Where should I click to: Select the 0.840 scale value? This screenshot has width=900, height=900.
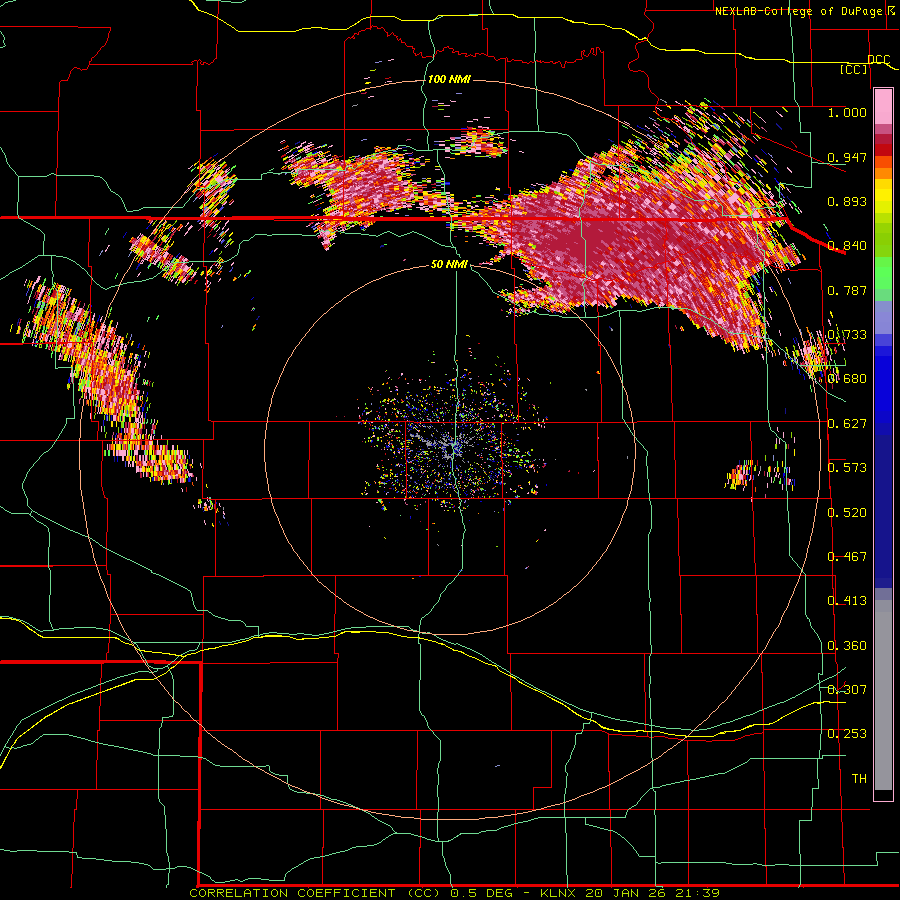(x=847, y=246)
